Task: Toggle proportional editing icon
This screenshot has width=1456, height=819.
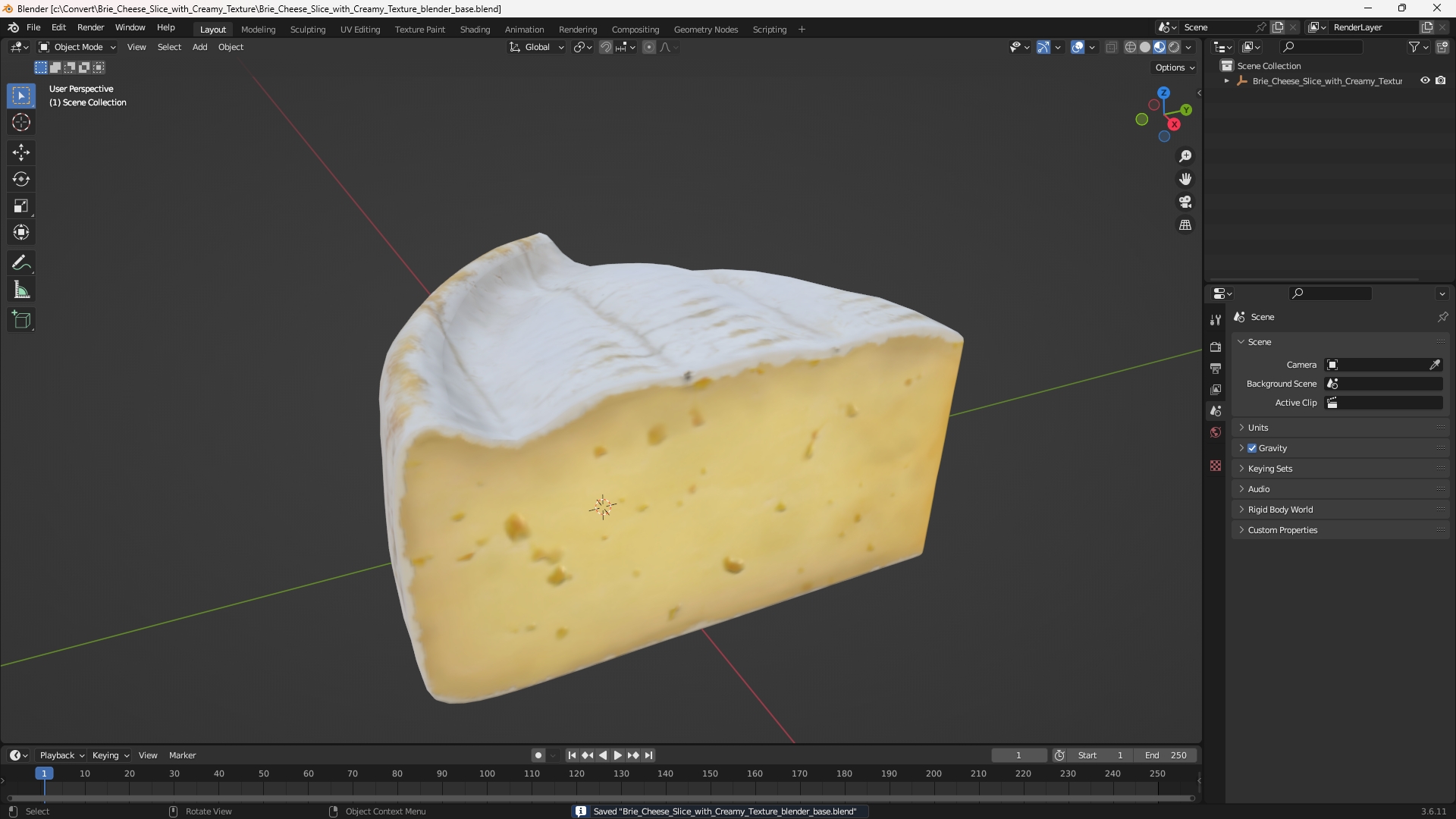Action: (649, 47)
